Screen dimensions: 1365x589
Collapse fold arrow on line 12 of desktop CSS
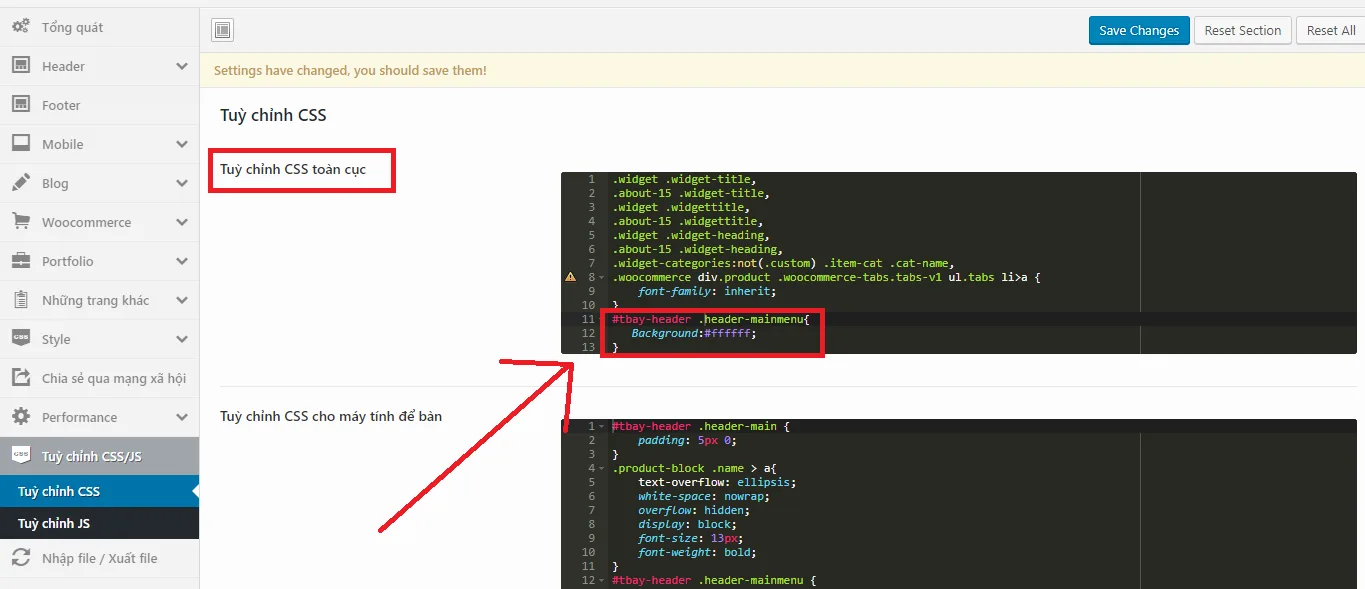click(x=601, y=580)
